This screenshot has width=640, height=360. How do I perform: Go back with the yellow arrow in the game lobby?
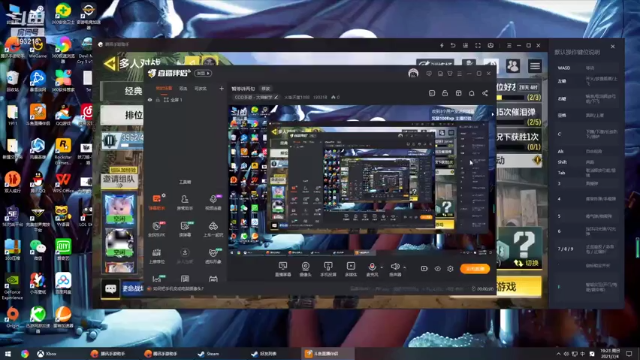(109, 63)
